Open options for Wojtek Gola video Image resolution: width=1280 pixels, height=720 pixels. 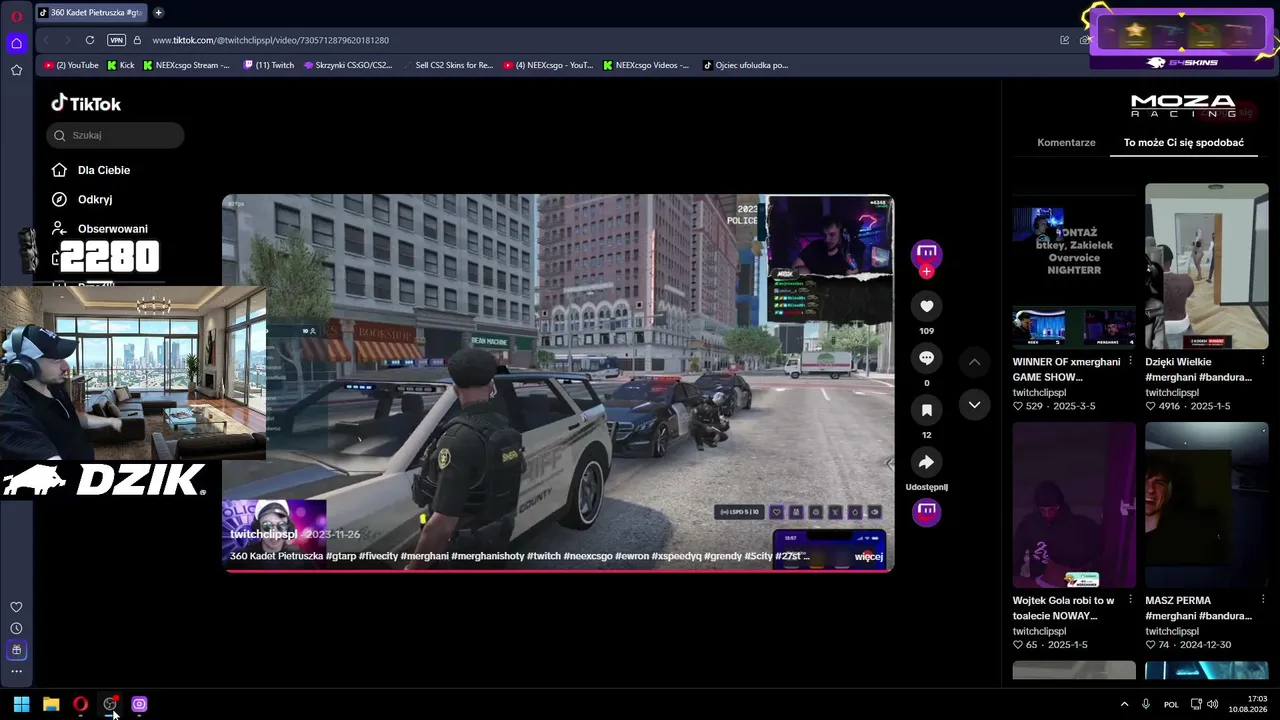pos(1130,600)
